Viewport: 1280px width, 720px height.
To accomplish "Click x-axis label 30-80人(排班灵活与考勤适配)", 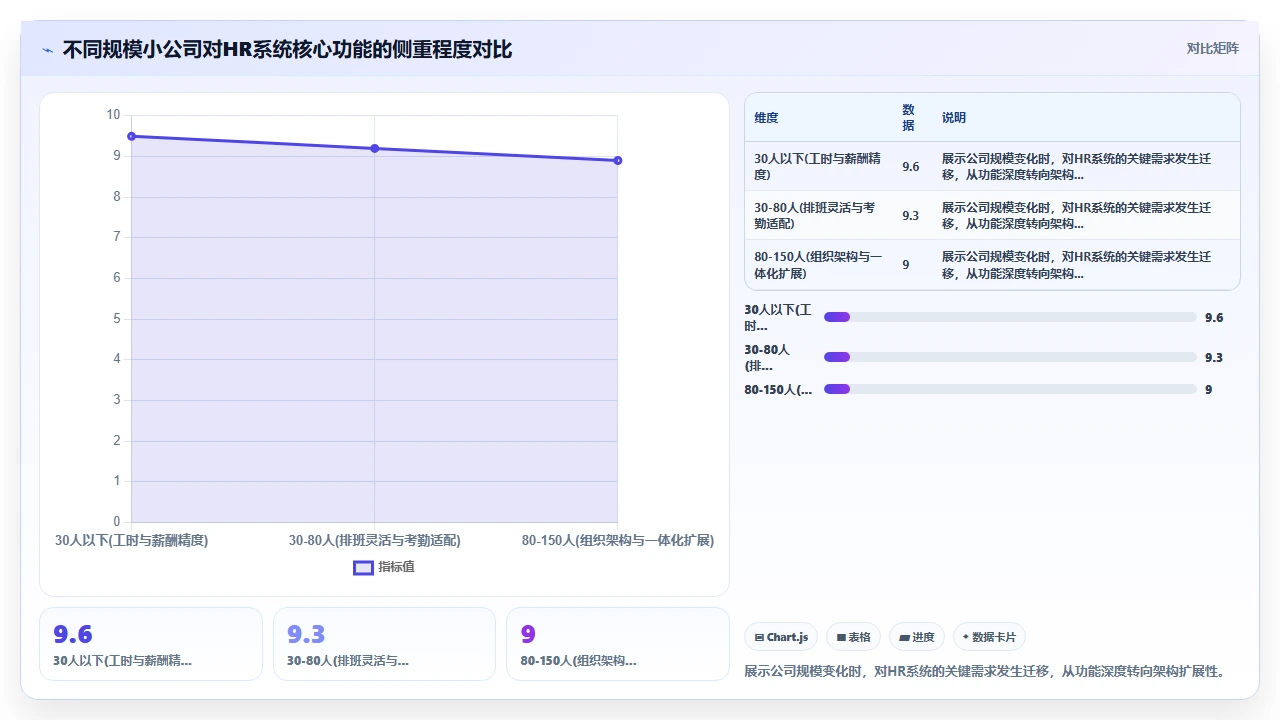I will pyautogui.click(x=375, y=540).
